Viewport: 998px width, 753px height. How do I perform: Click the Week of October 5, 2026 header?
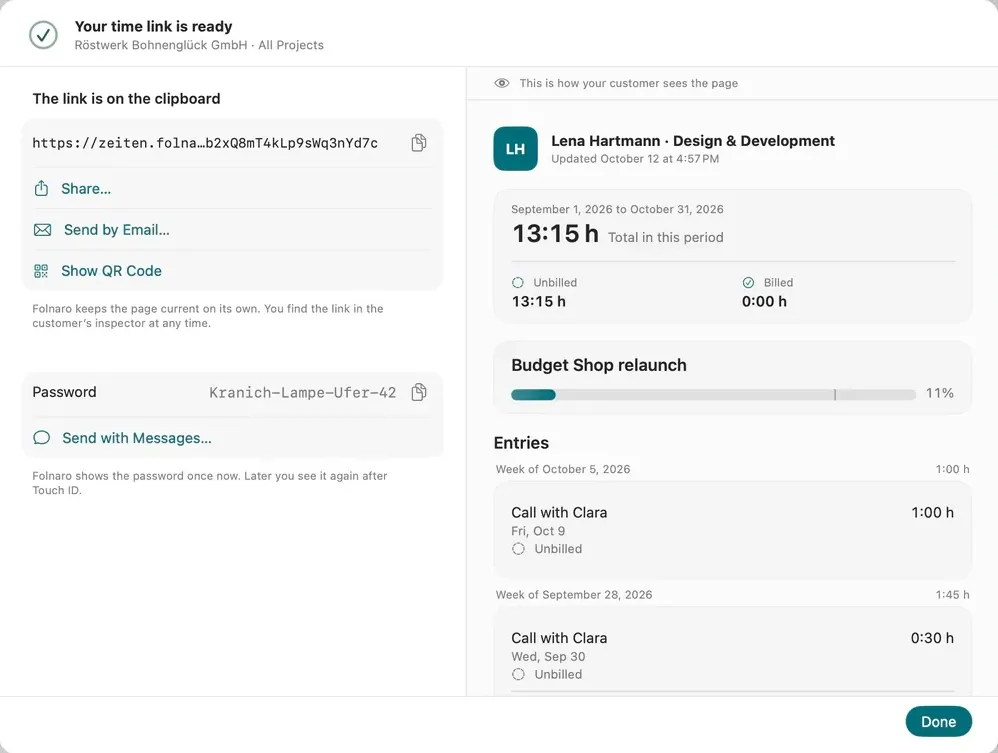coord(563,469)
